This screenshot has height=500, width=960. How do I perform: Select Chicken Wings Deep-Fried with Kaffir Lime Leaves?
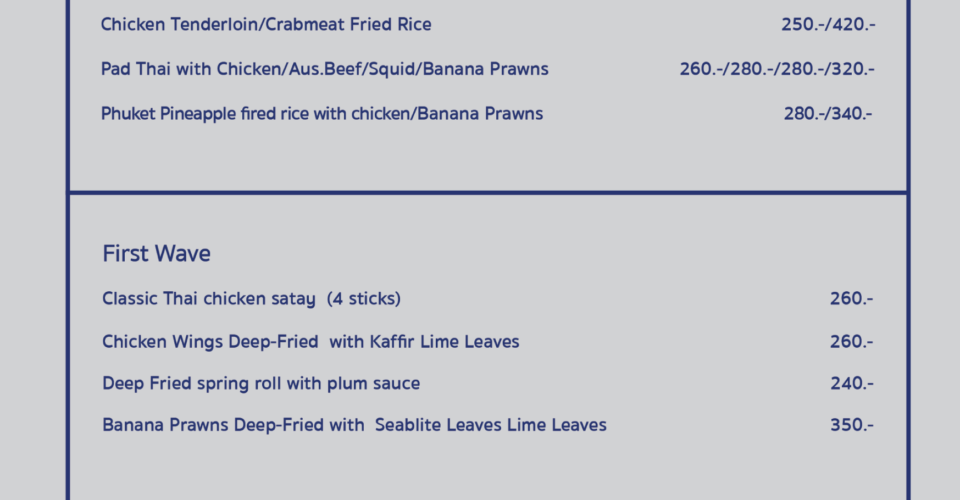(310, 342)
